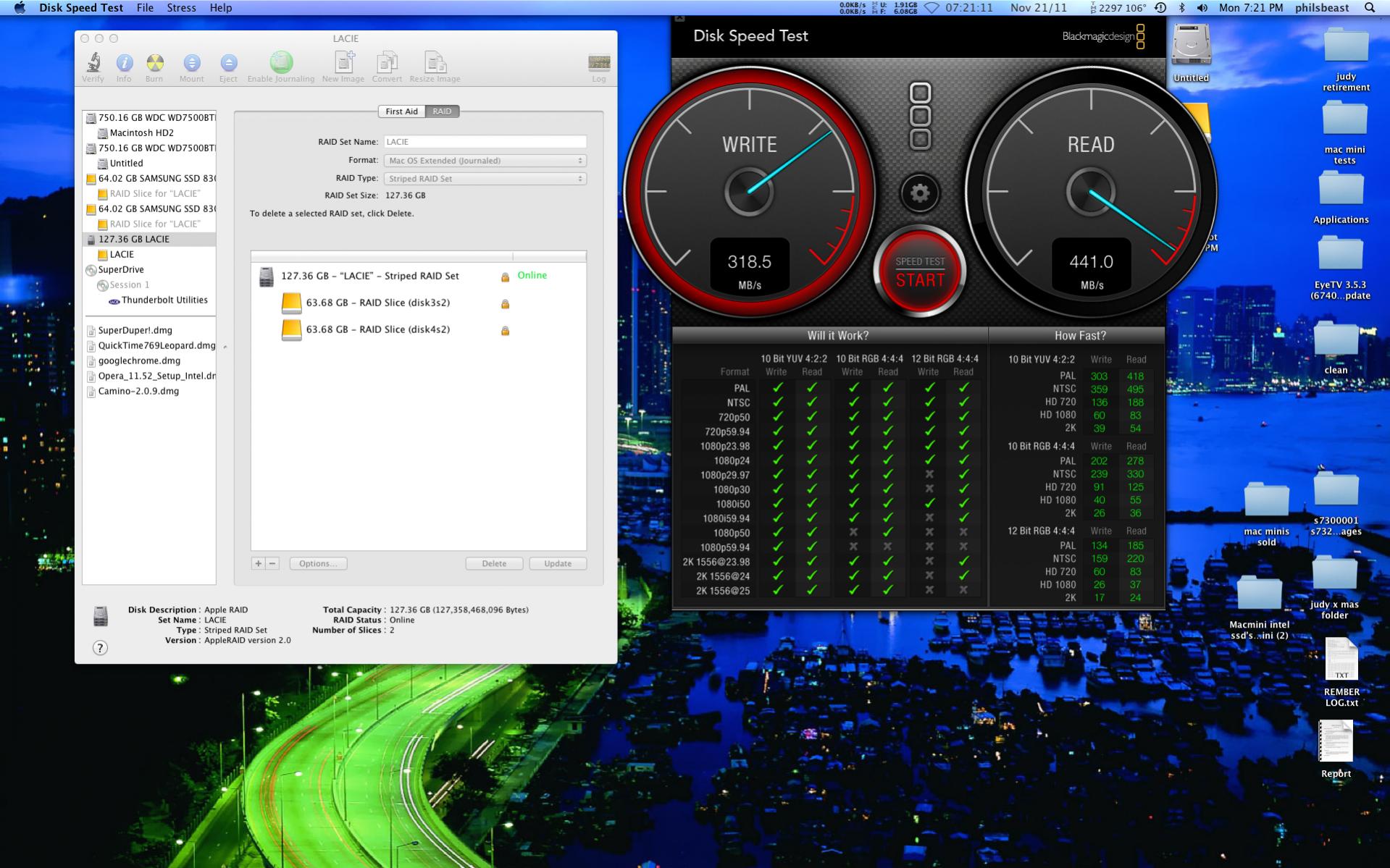Click the add (+) RAID button

(x=258, y=563)
